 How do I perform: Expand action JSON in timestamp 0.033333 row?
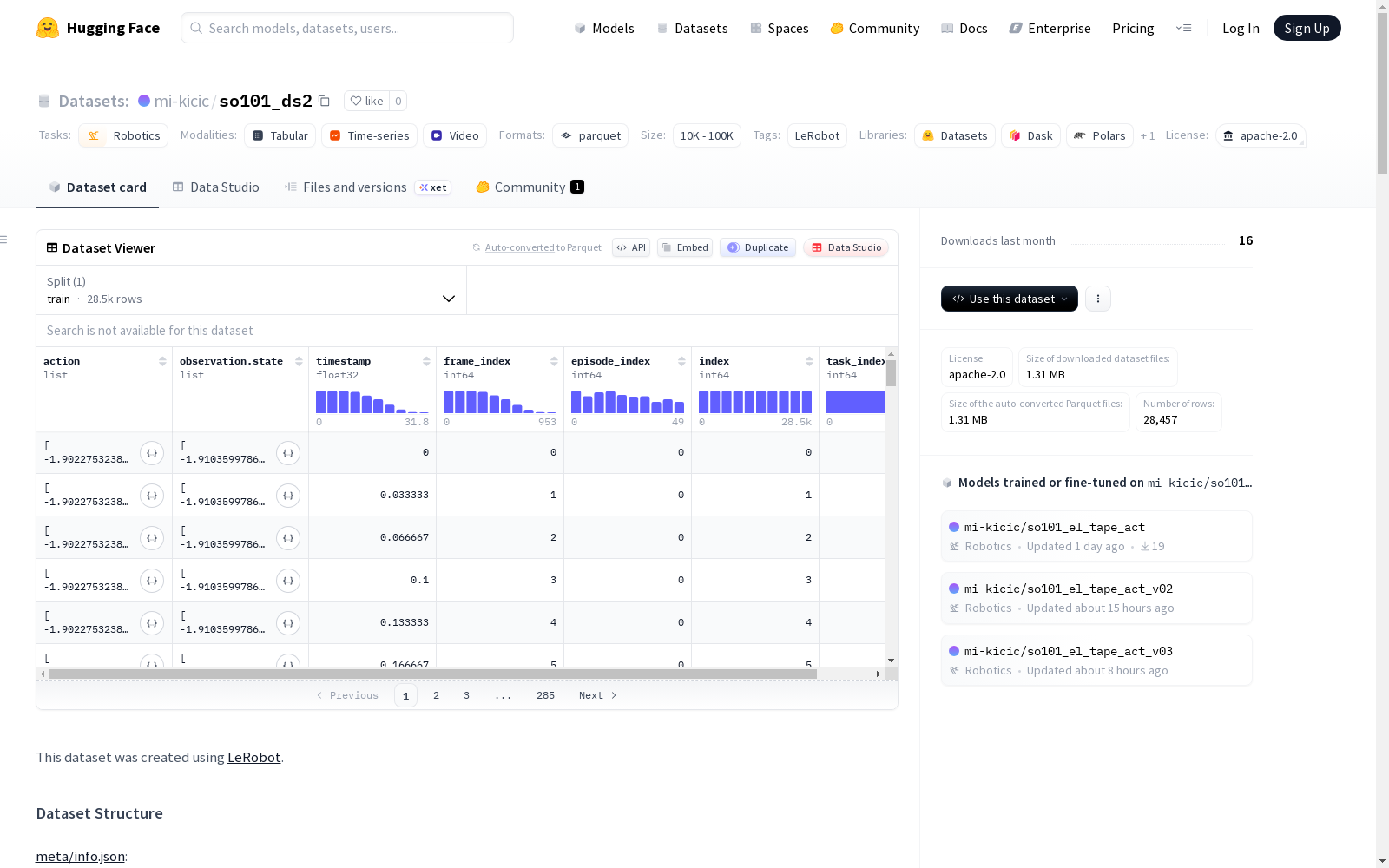pyautogui.click(x=152, y=496)
